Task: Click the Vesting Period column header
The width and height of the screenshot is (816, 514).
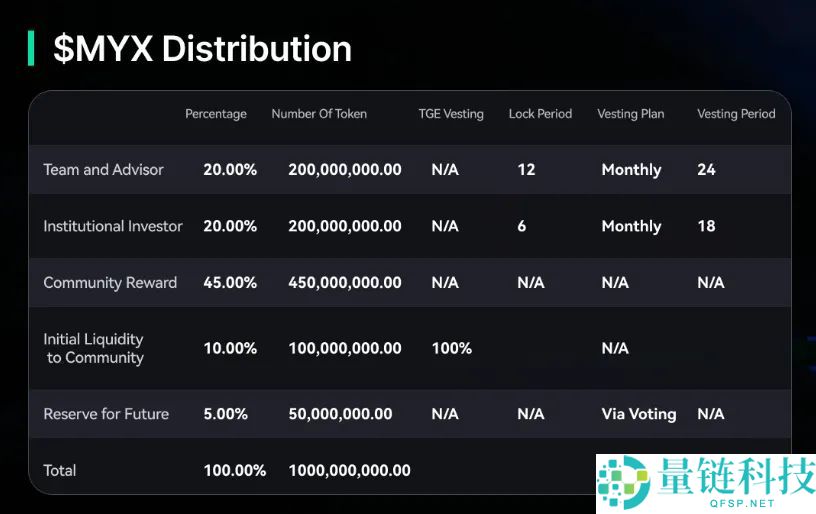Action: click(736, 114)
